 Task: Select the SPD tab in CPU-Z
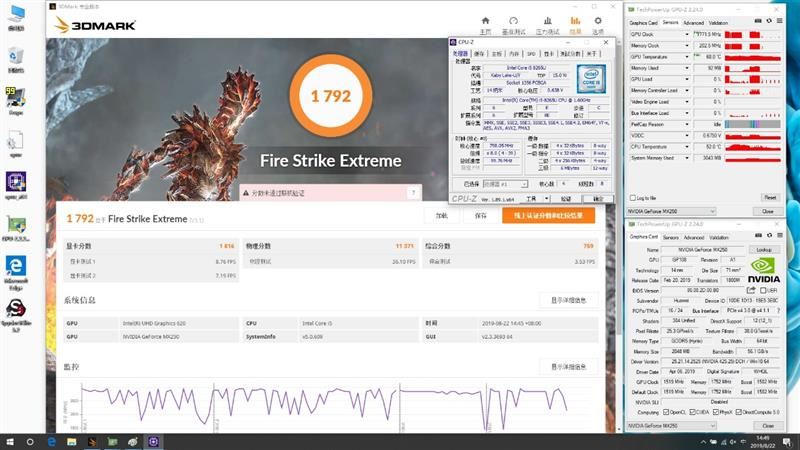pyautogui.click(x=531, y=54)
